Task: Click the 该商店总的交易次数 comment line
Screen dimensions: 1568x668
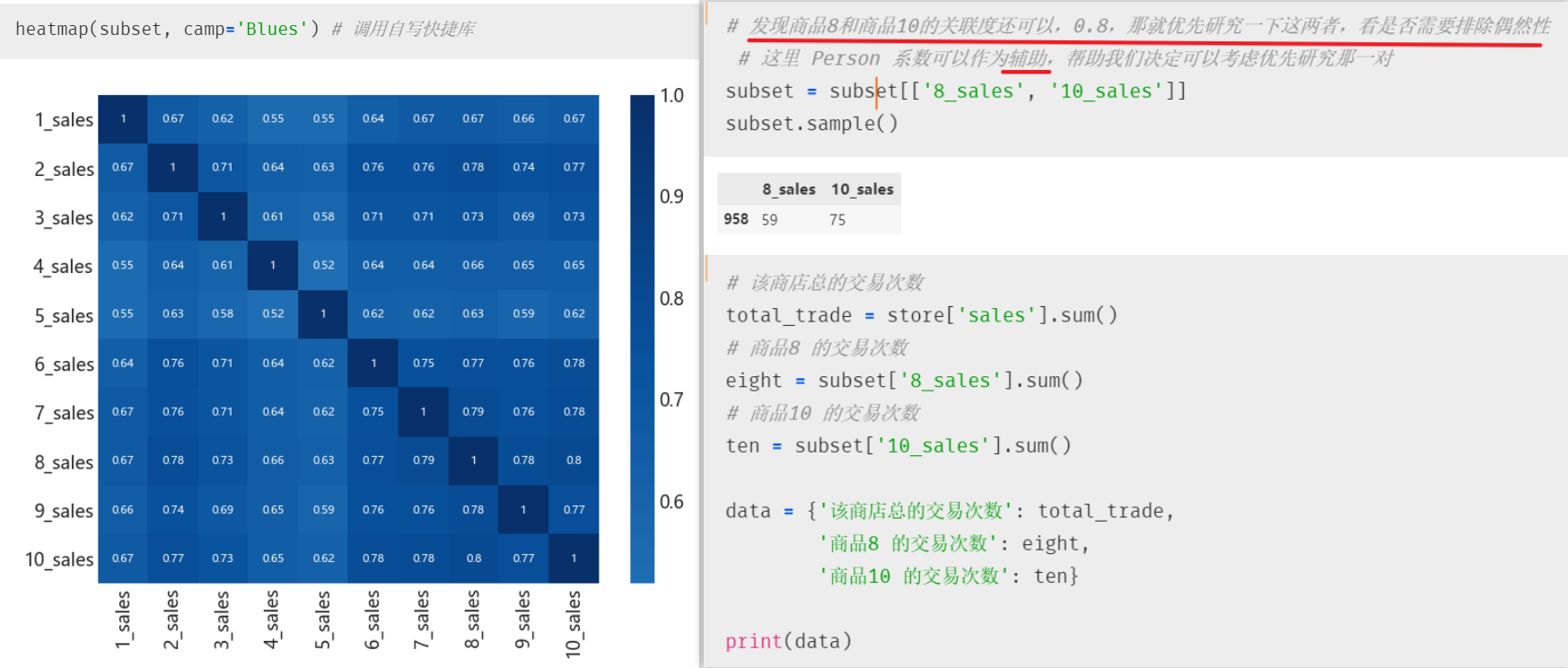Action: pos(825,283)
